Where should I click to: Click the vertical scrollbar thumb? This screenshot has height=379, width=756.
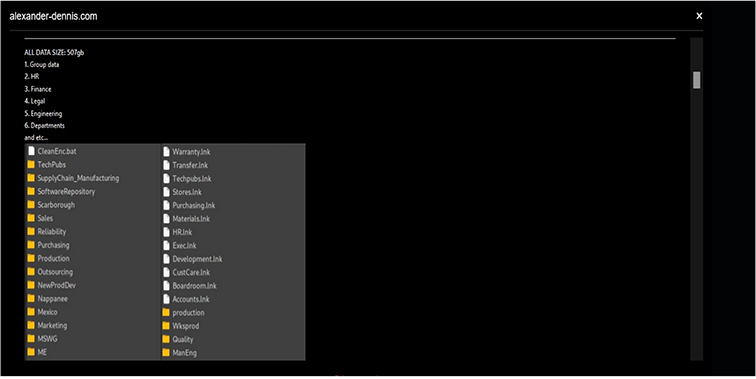(x=696, y=80)
